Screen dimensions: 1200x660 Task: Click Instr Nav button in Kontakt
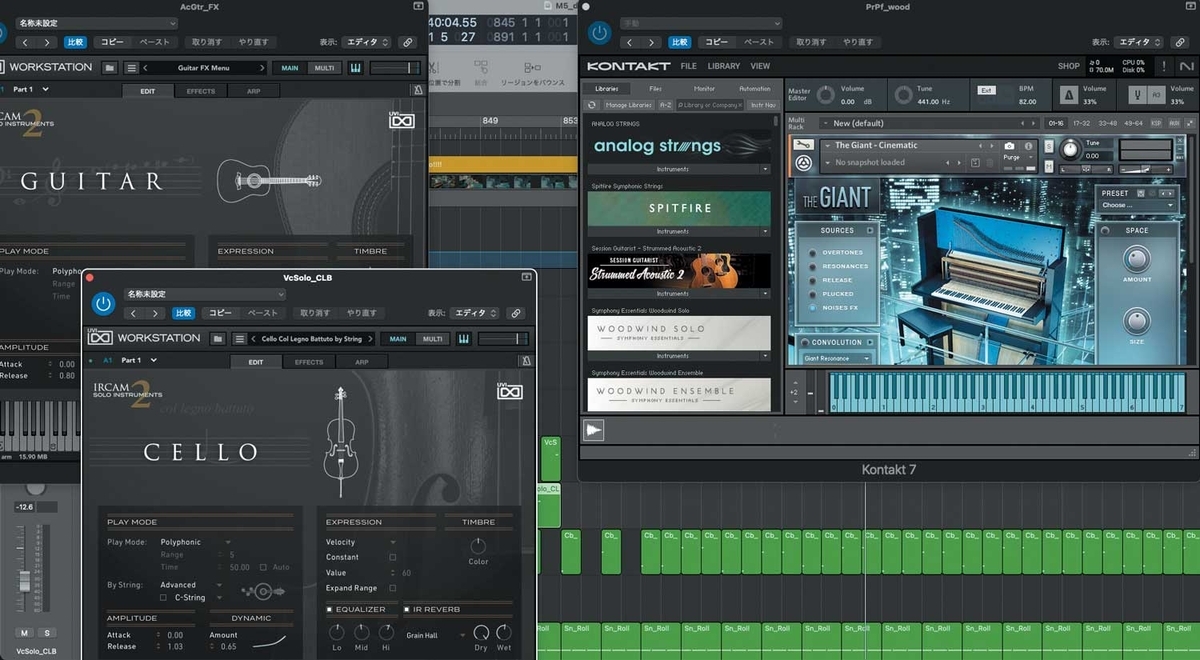click(763, 105)
